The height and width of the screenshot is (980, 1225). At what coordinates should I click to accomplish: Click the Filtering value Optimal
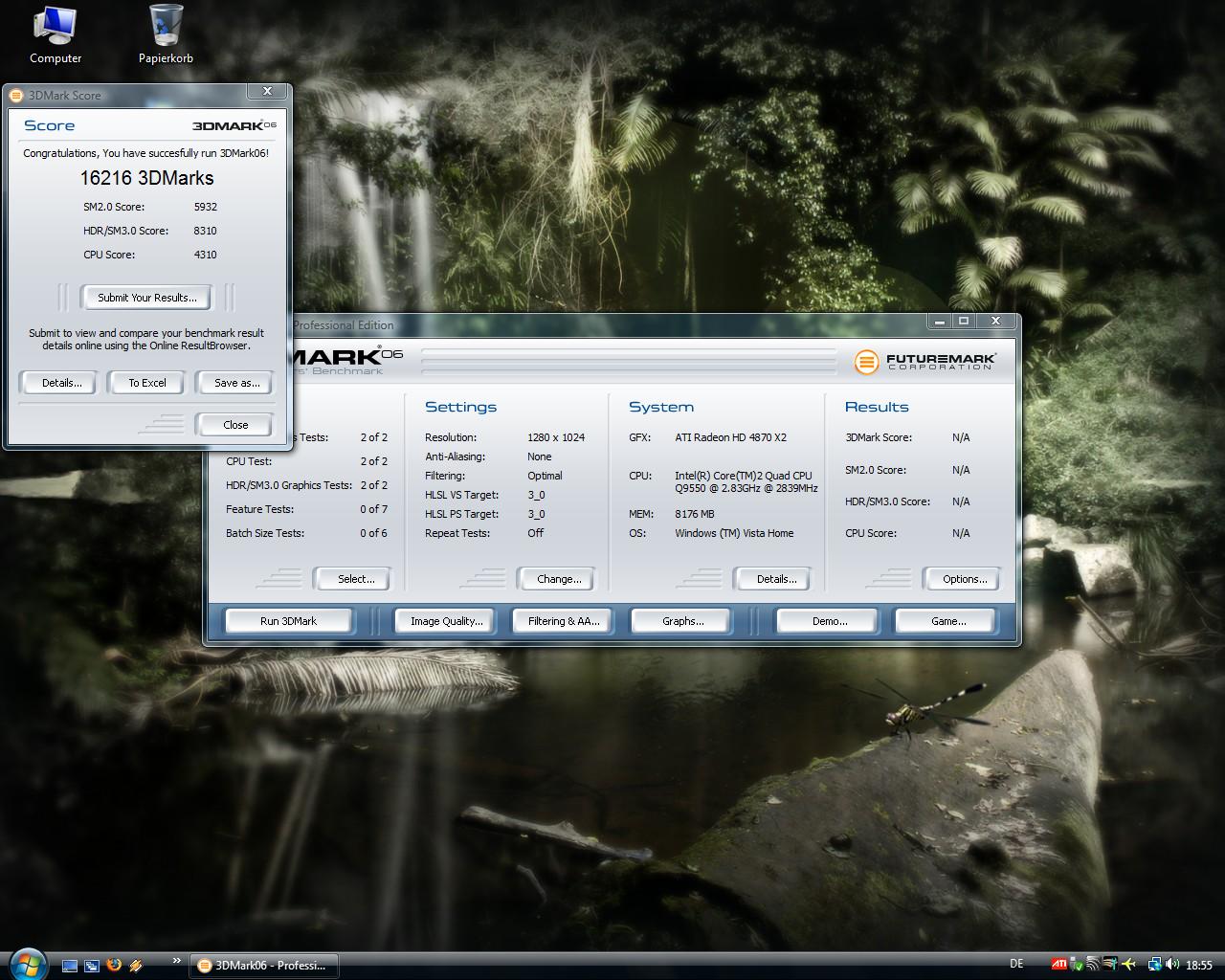(x=545, y=476)
